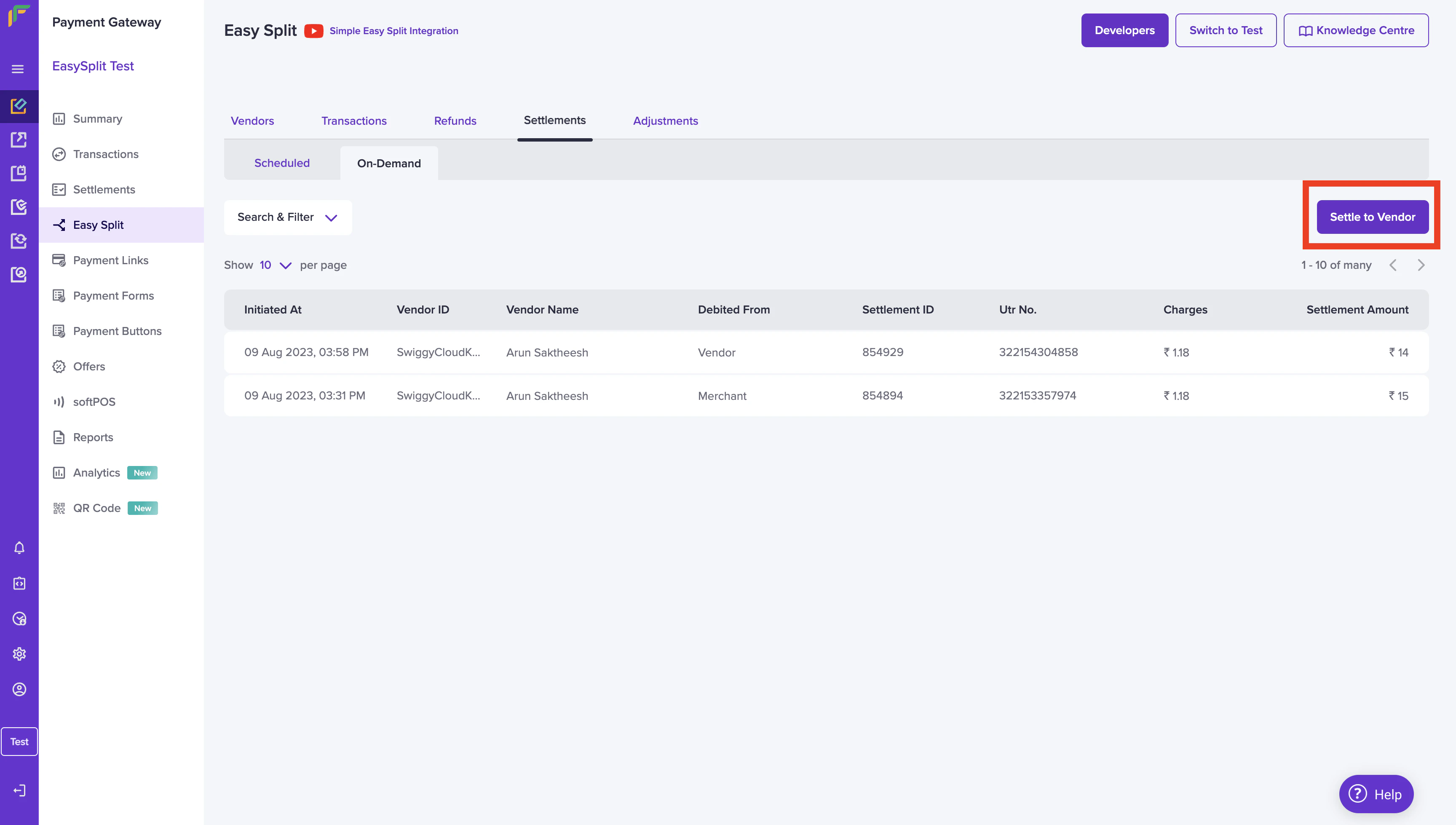The width and height of the screenshot is (1456, 825).
Task: Click the logout icon at bottom
Action: coord(19,790)
